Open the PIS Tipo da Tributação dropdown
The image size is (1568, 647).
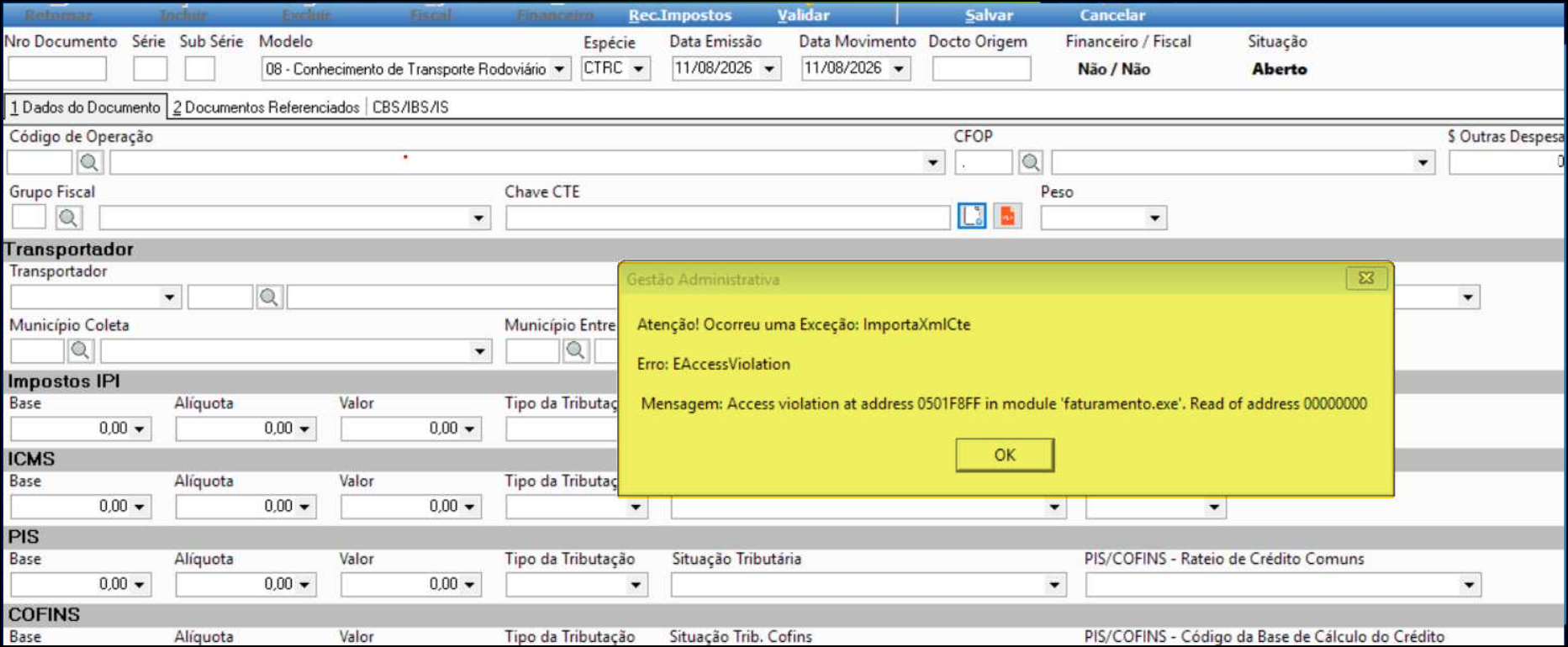click(x=636, y=585)
